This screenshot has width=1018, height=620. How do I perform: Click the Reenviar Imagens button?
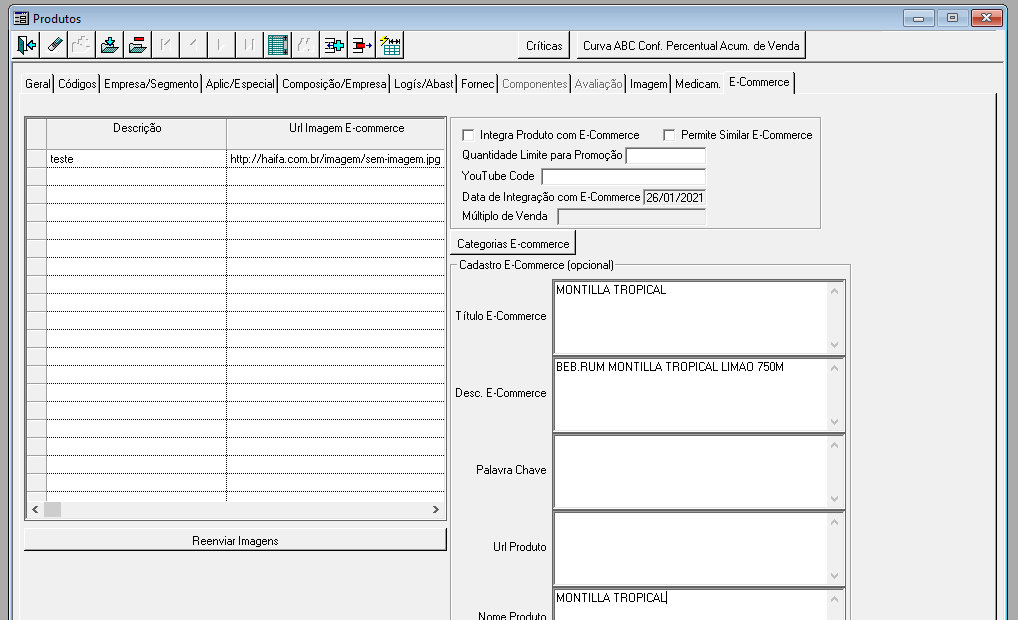coord(235,540)
